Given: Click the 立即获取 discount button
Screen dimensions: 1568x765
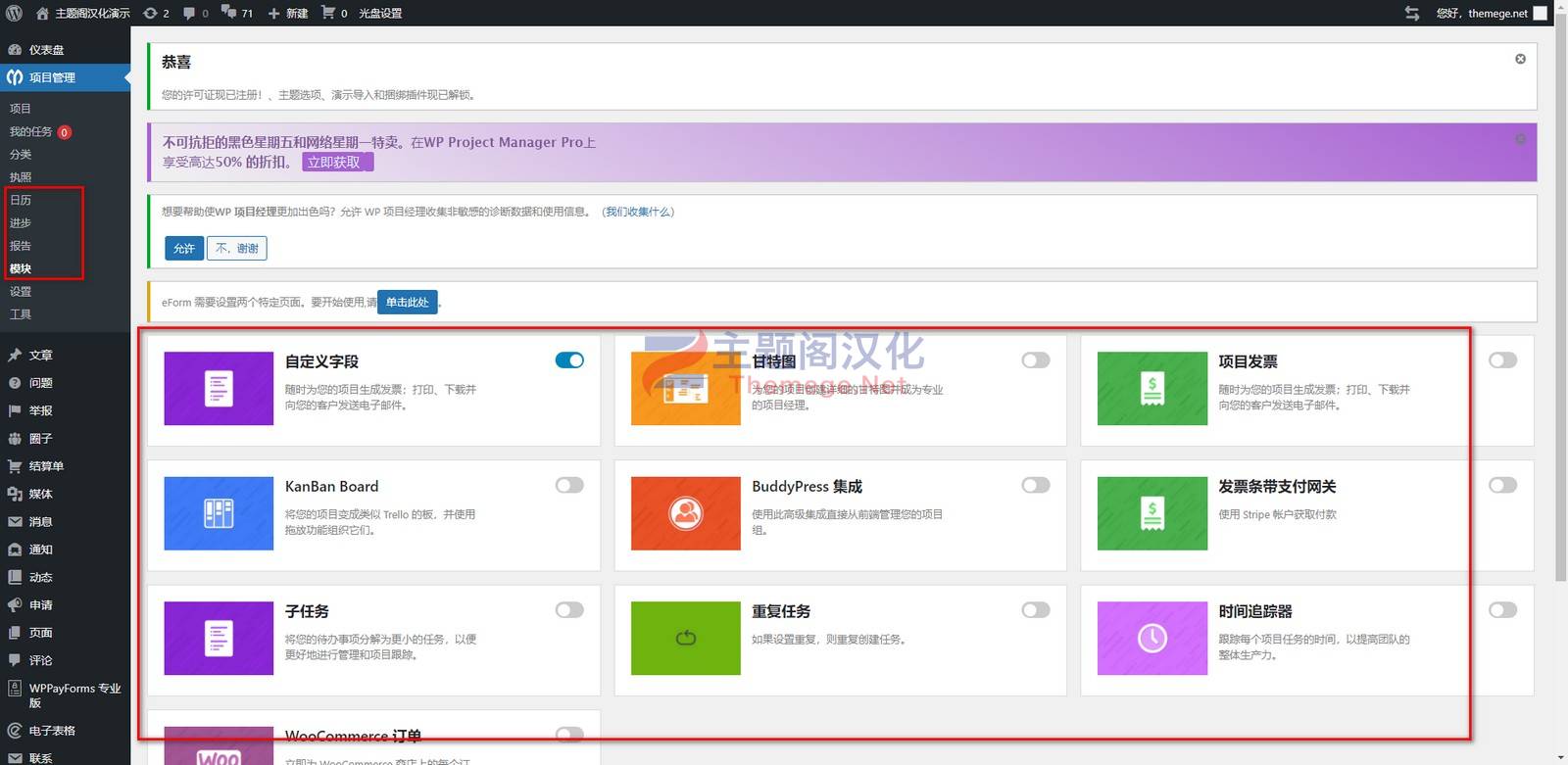Looking at the screenshot, I should pos(337,163).
